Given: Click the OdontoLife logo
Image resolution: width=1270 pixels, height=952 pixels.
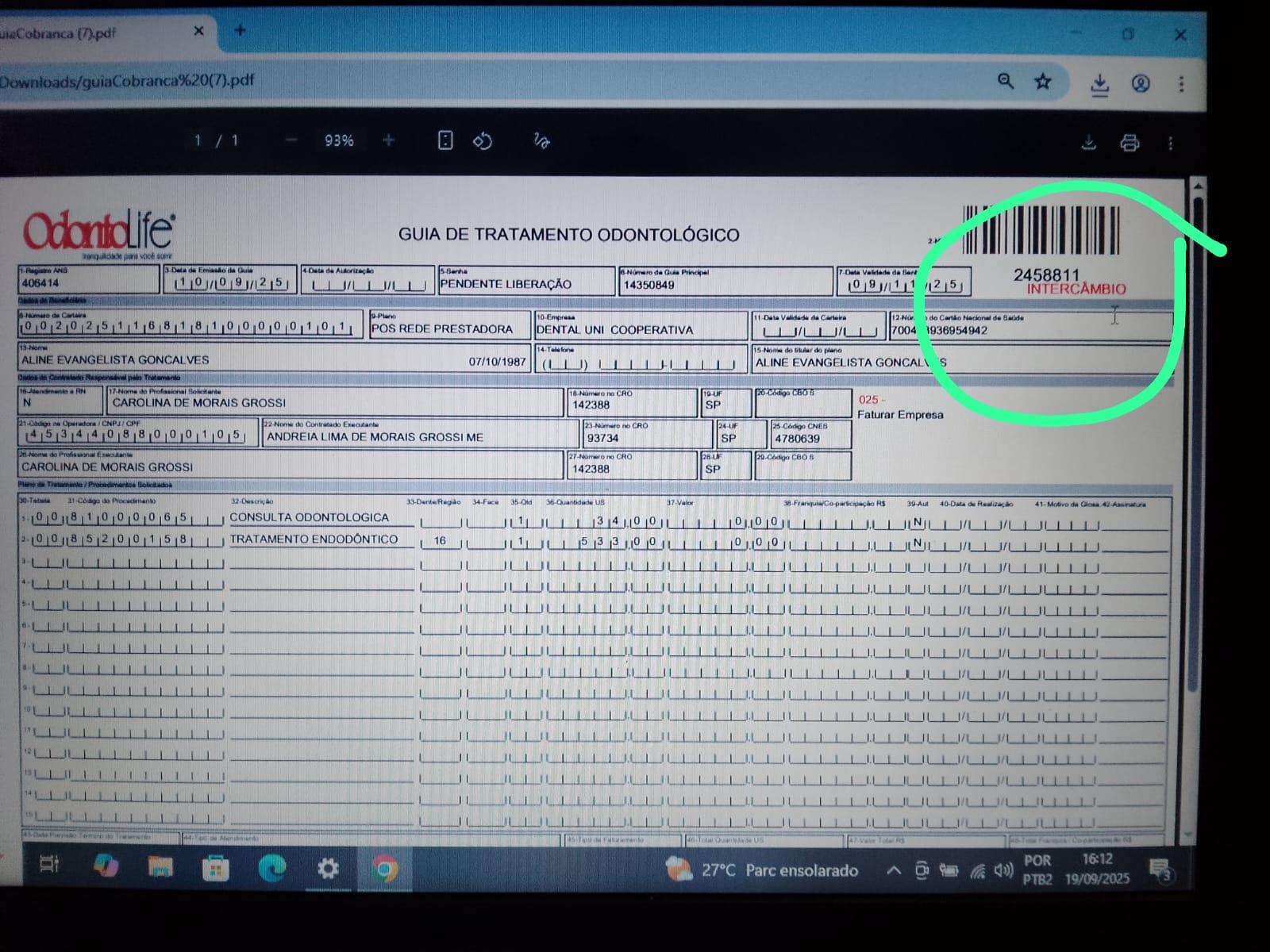Looking at the screenshot, I should point(98,233).
